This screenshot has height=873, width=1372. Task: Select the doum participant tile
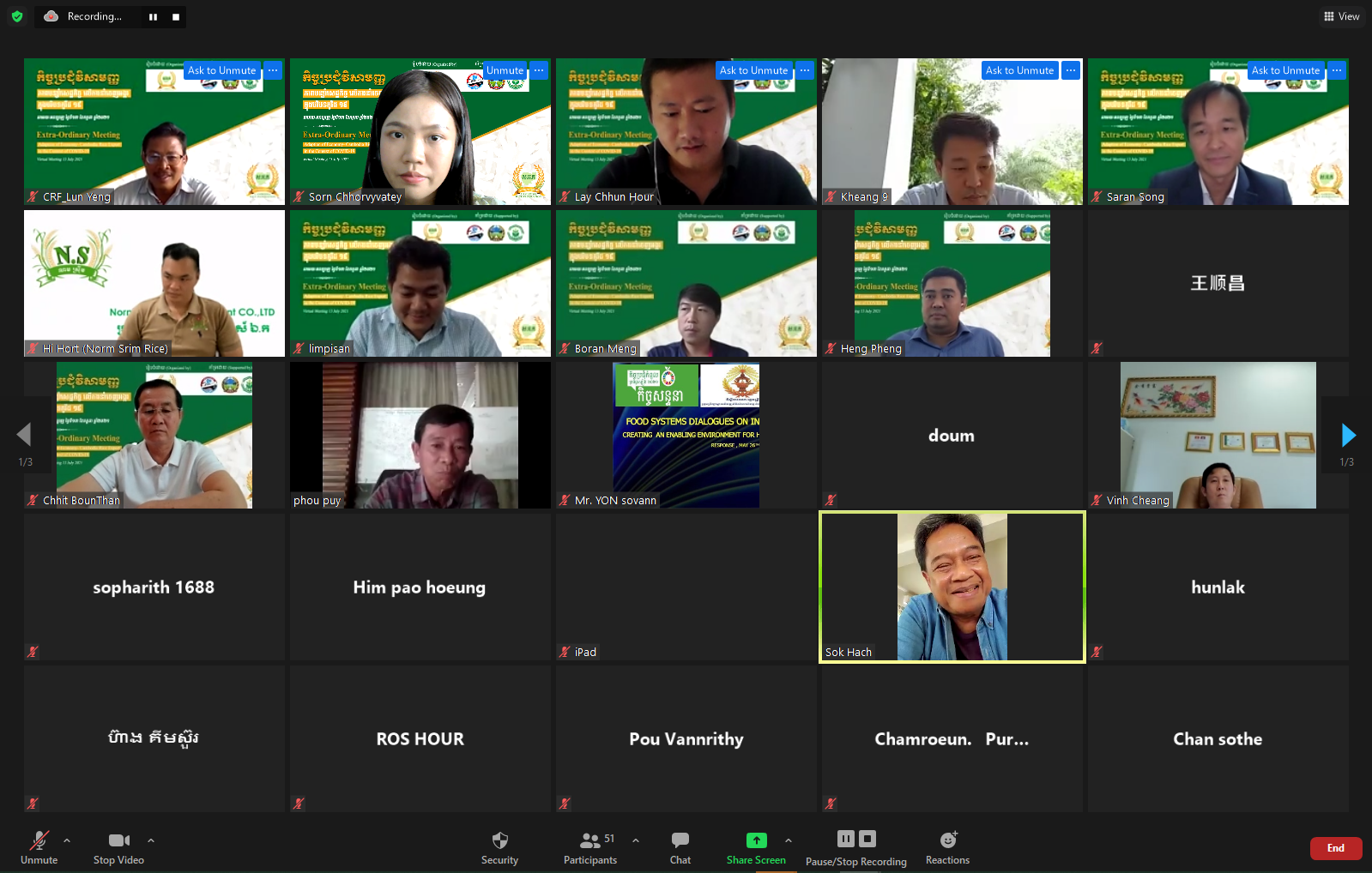point(952,435)
